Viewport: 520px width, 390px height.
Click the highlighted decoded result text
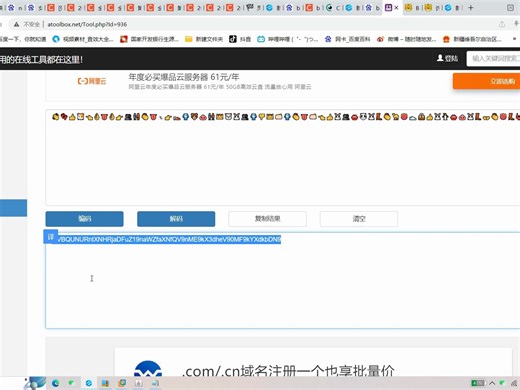[x=169, y=239]
